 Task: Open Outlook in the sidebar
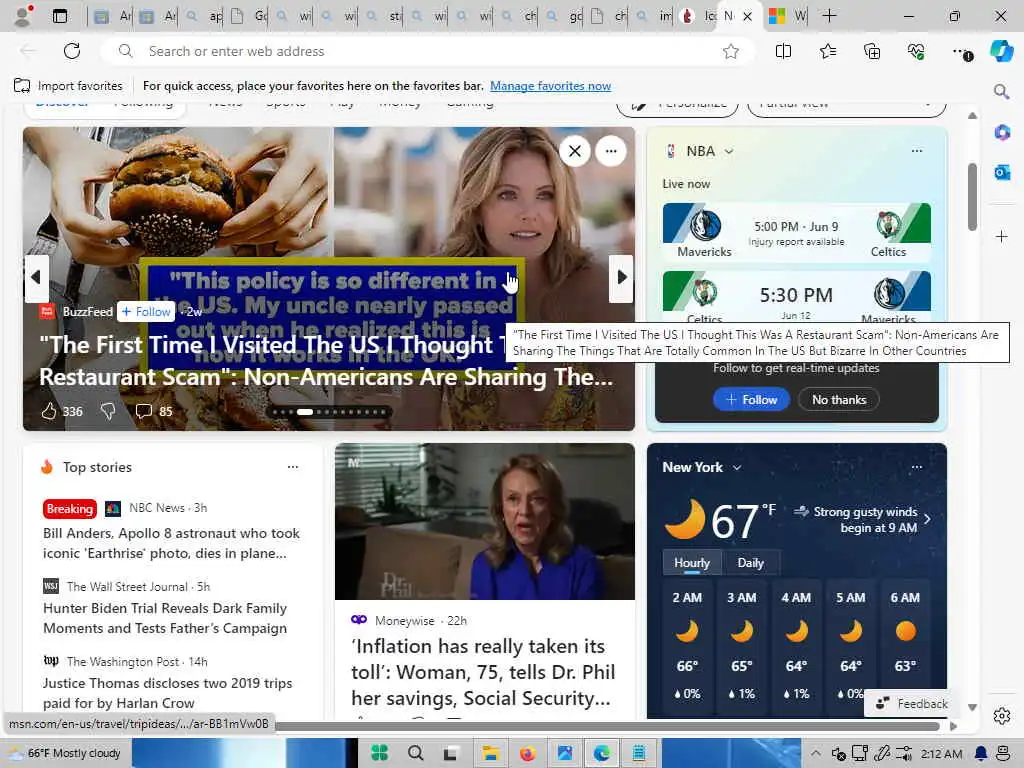click(1001, 172)
